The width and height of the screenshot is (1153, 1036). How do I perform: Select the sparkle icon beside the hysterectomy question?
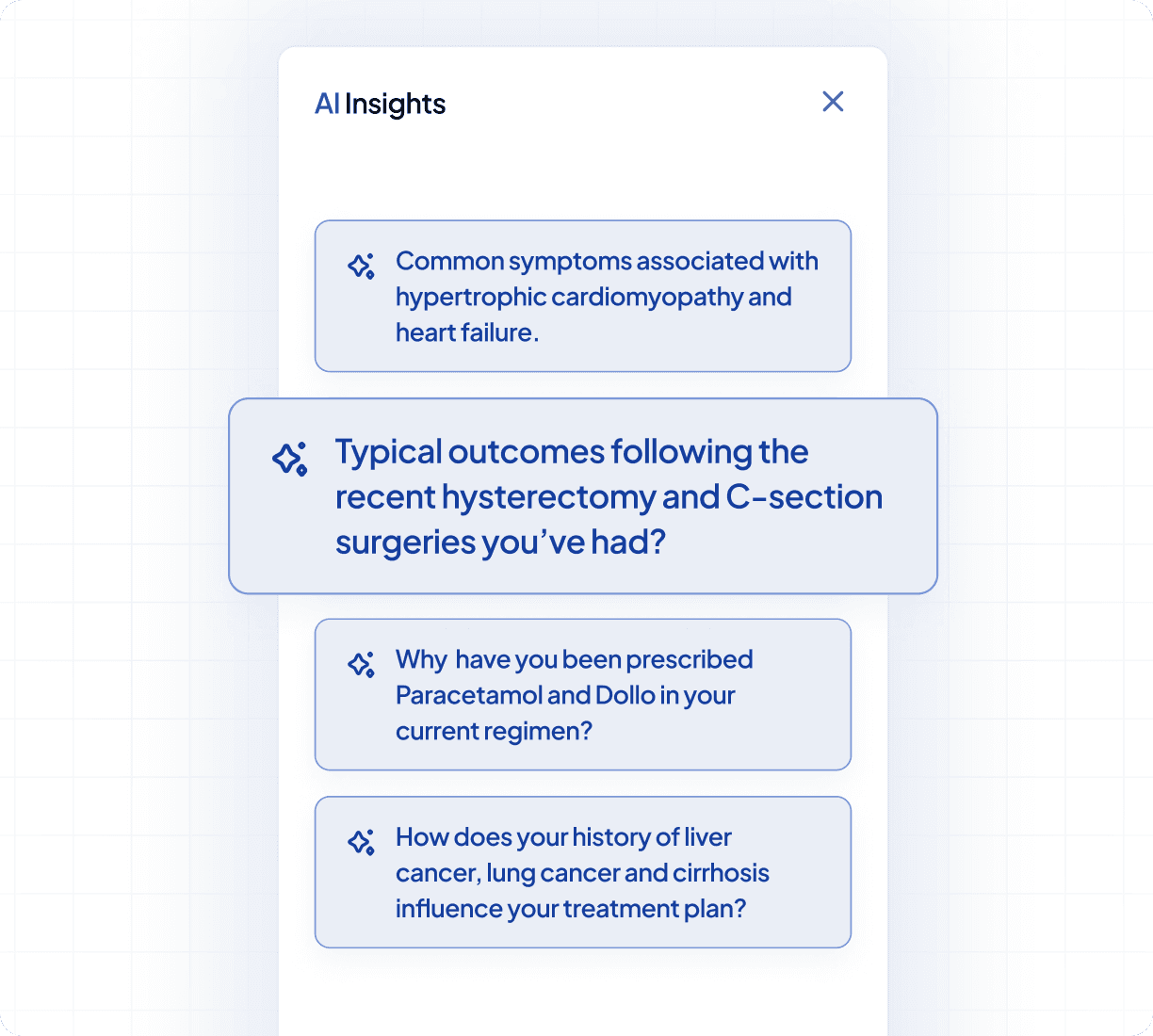coord(289,460)
